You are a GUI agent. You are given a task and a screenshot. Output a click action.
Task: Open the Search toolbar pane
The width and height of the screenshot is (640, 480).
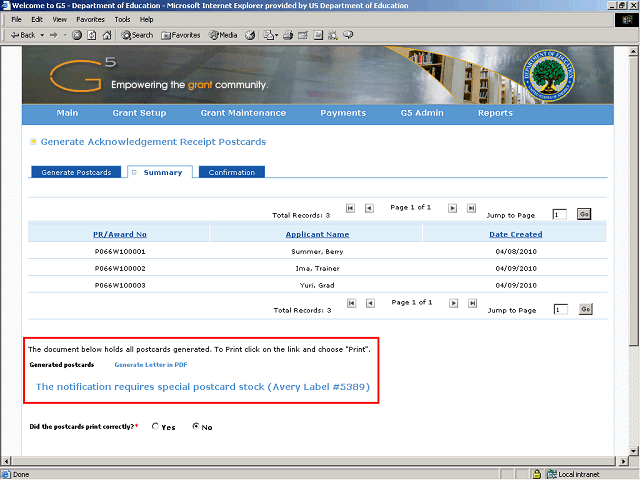click(137, 35)
